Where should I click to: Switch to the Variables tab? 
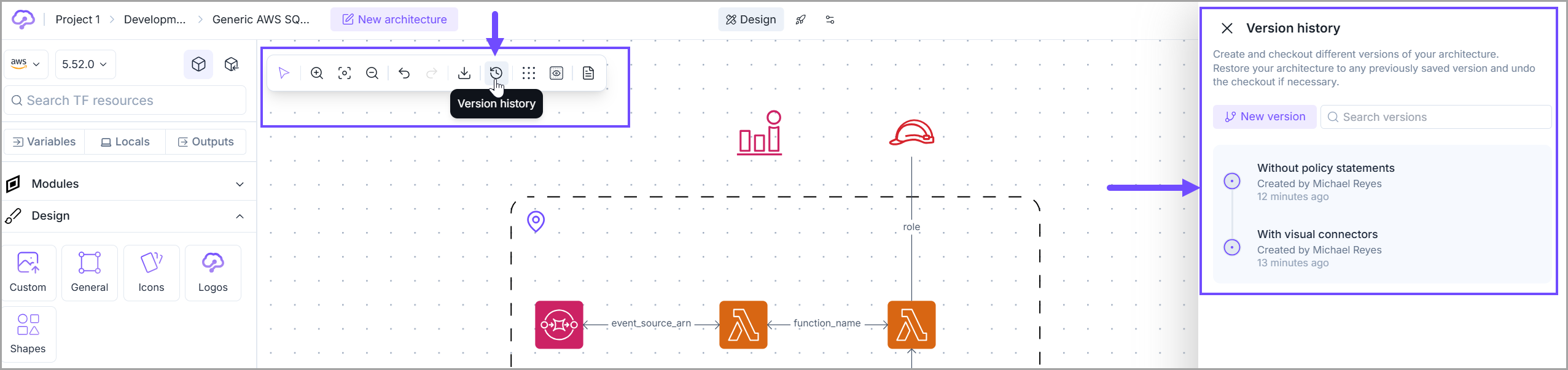pyautogui.click(x=44, y=142)
